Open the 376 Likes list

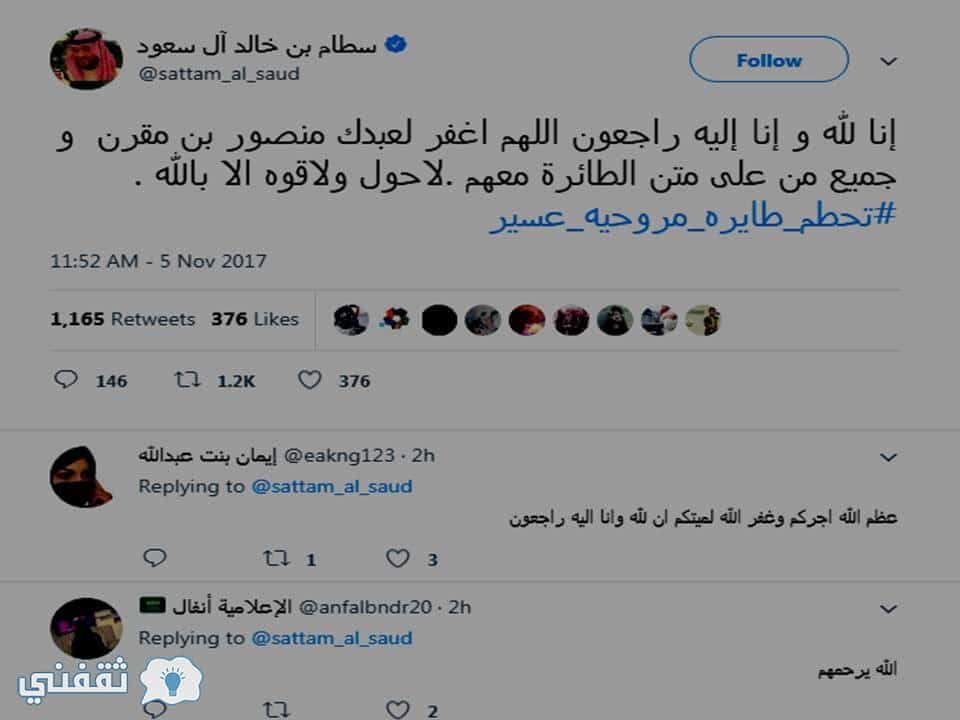coord(255,319)
